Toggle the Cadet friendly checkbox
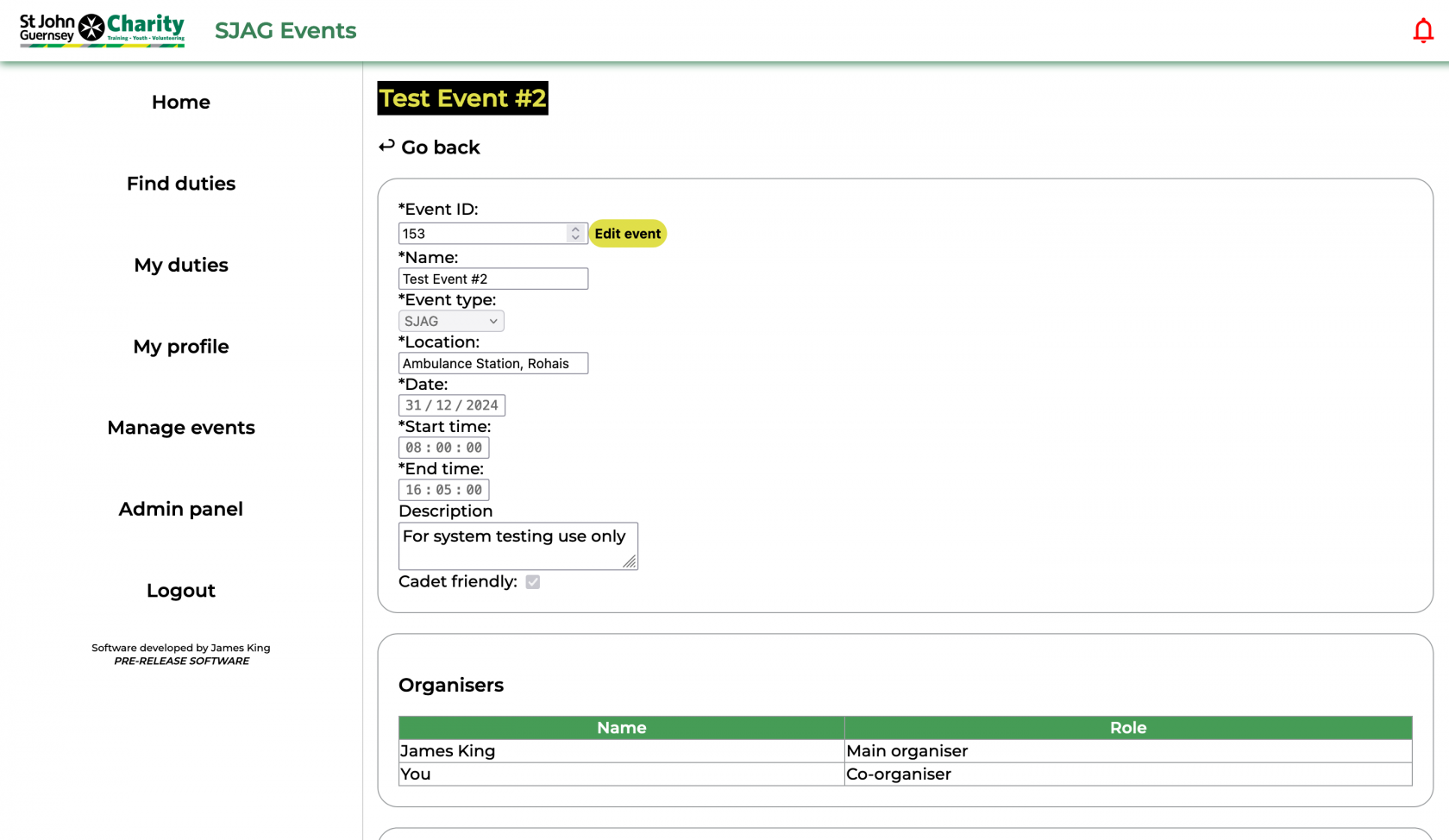 pos(532,582)
